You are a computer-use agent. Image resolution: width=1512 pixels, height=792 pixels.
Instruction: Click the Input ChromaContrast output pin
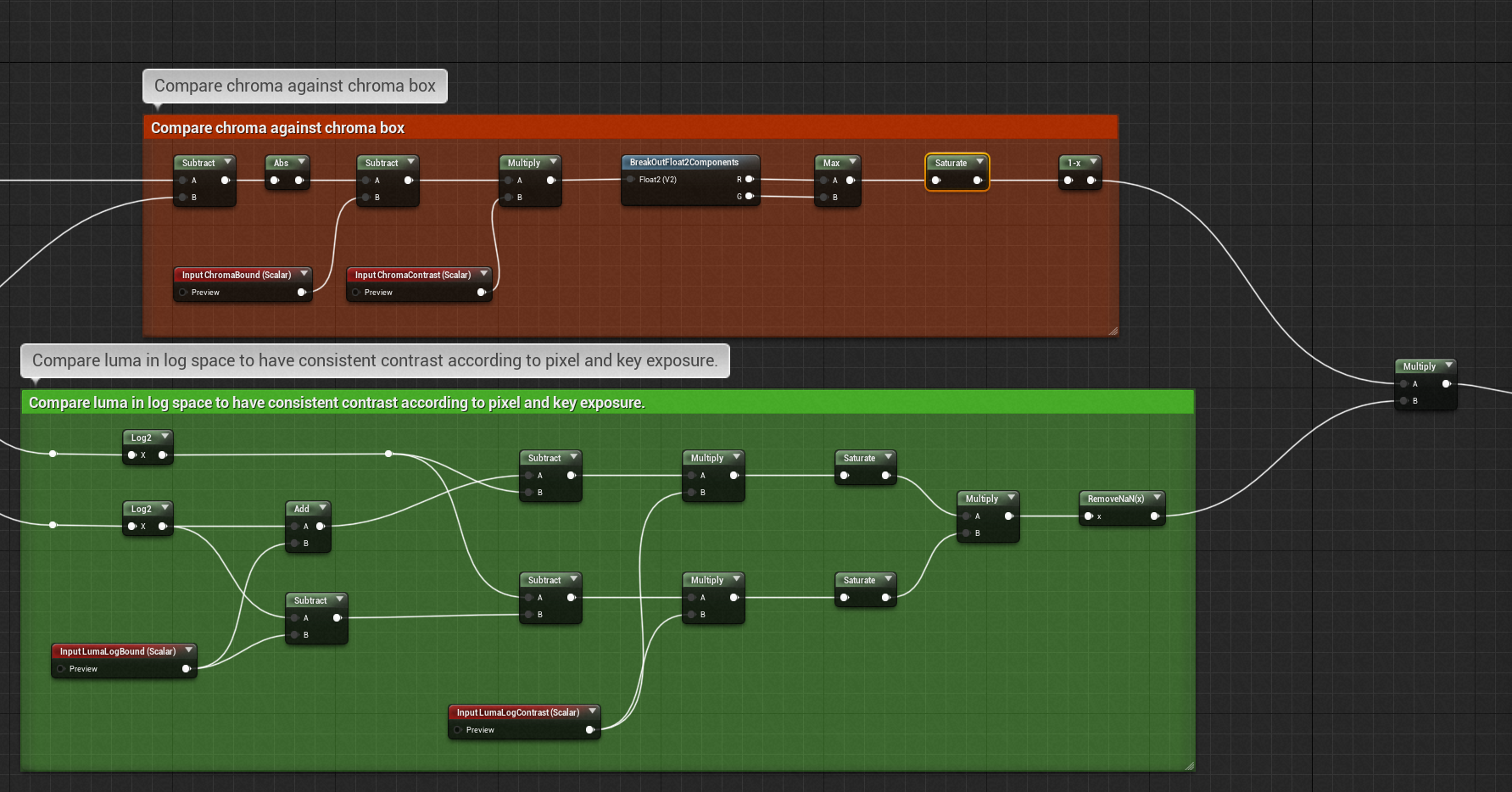(x=482, y=293)
